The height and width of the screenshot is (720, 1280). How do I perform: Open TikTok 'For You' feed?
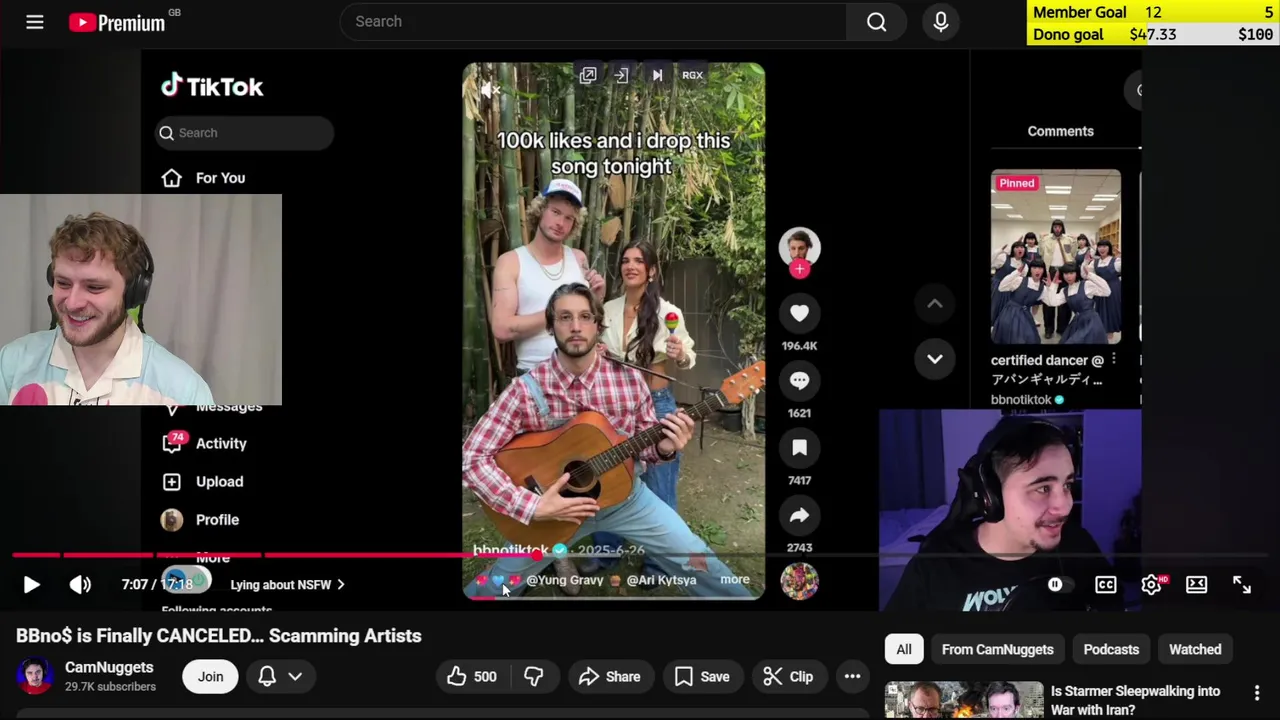click(x=205, y=178)
